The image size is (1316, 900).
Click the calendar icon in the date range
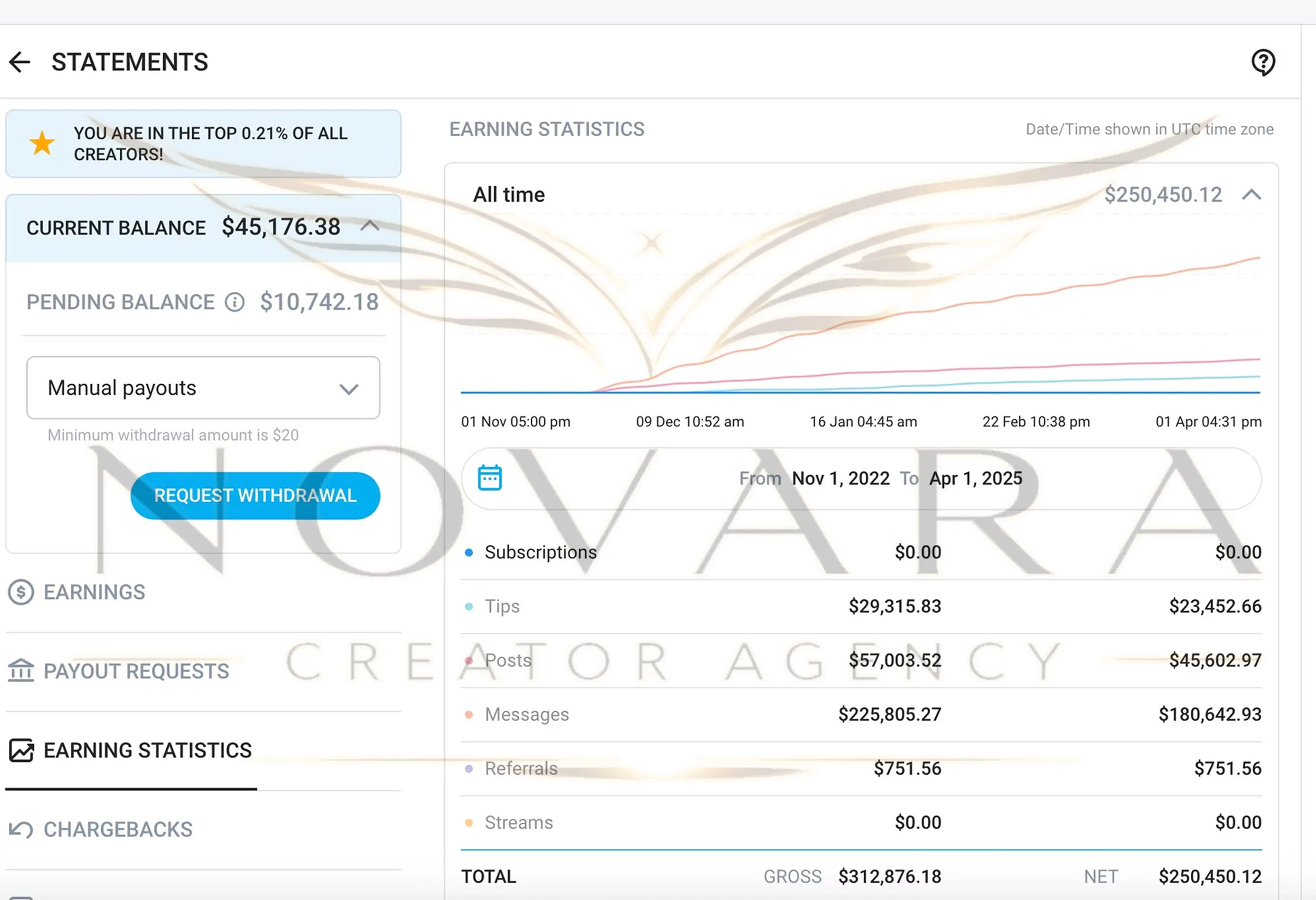(490, 478)
